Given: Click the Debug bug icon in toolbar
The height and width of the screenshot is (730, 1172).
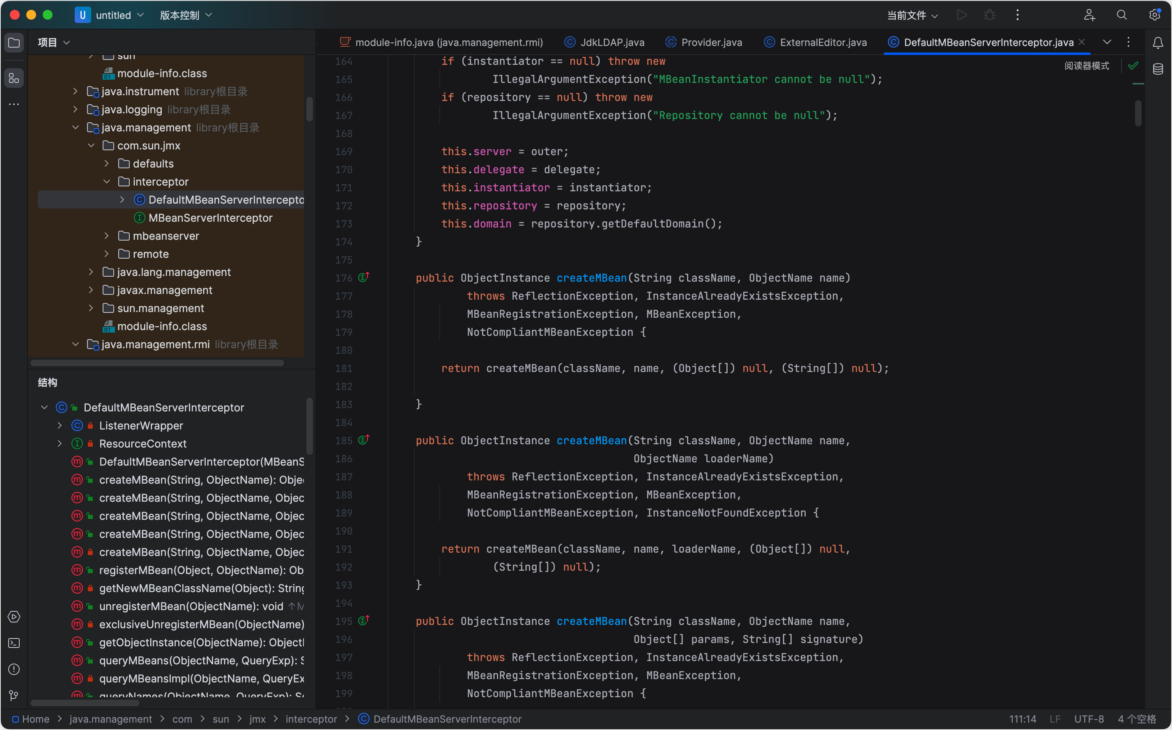Looking at the screenshot, I should click(990, 15).
